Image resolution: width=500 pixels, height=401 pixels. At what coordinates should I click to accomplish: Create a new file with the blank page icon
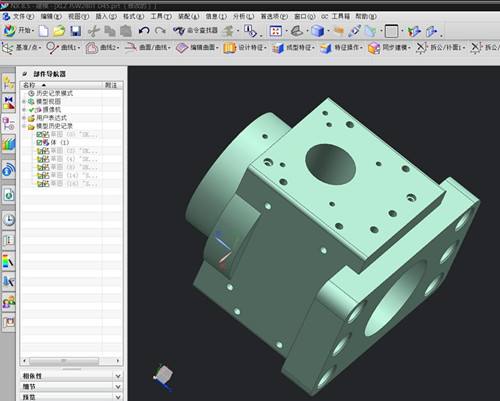point(43,31)
